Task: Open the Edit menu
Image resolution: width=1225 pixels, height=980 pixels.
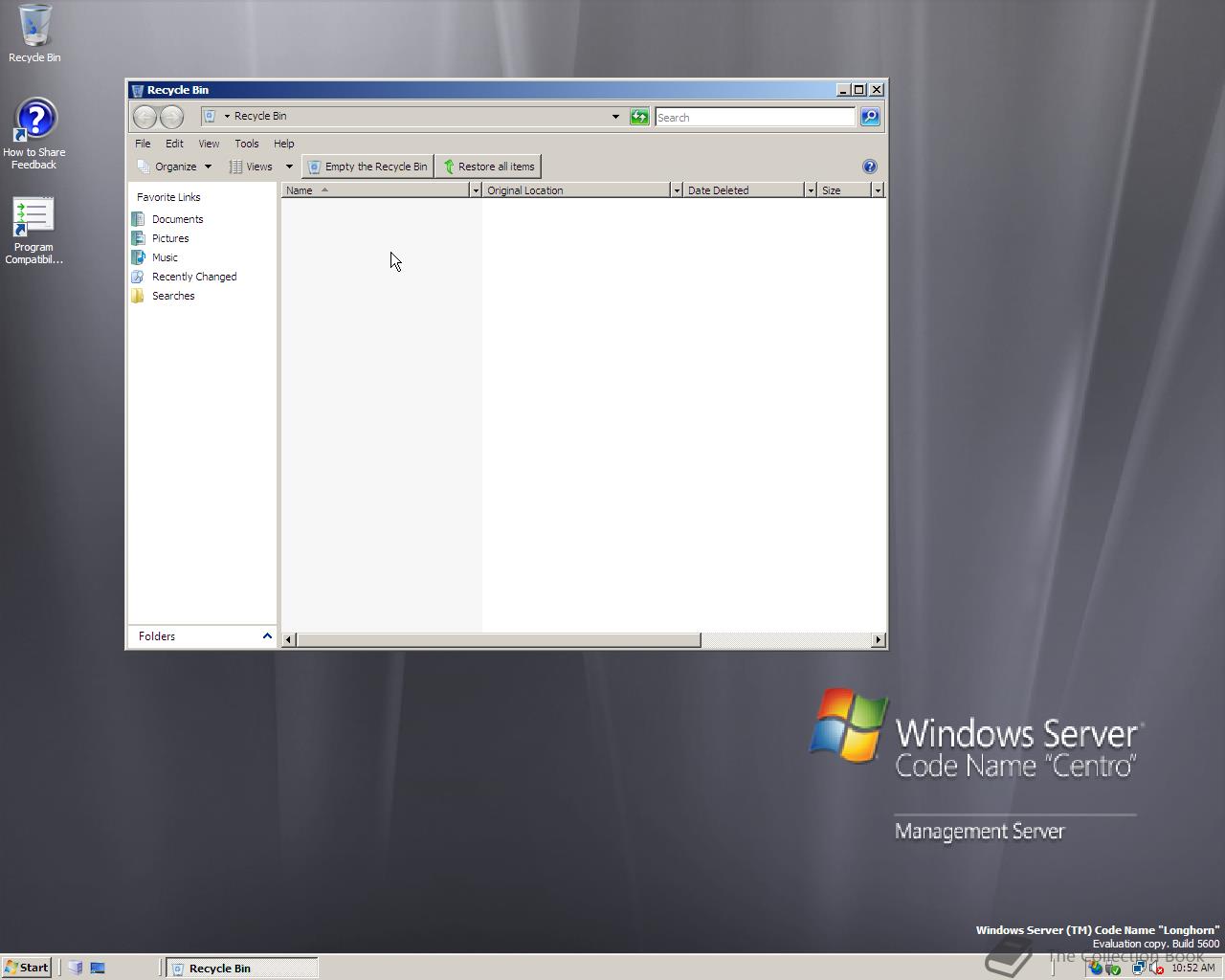Action: tap(174, 144)
